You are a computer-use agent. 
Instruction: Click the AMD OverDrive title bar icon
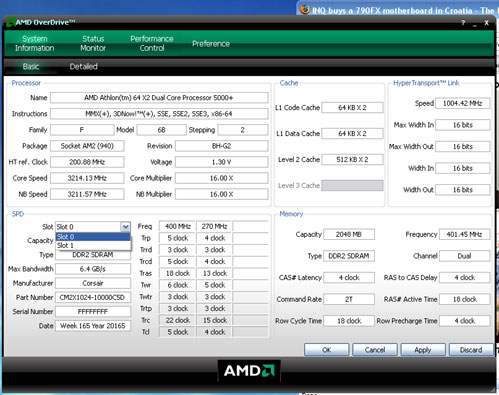point(10,23)
